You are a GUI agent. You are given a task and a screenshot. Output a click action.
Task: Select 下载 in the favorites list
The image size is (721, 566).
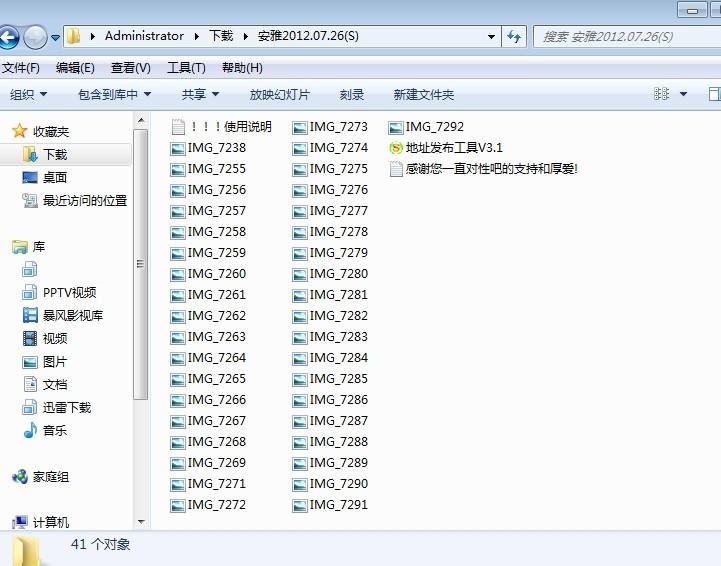tap(55, 154)
